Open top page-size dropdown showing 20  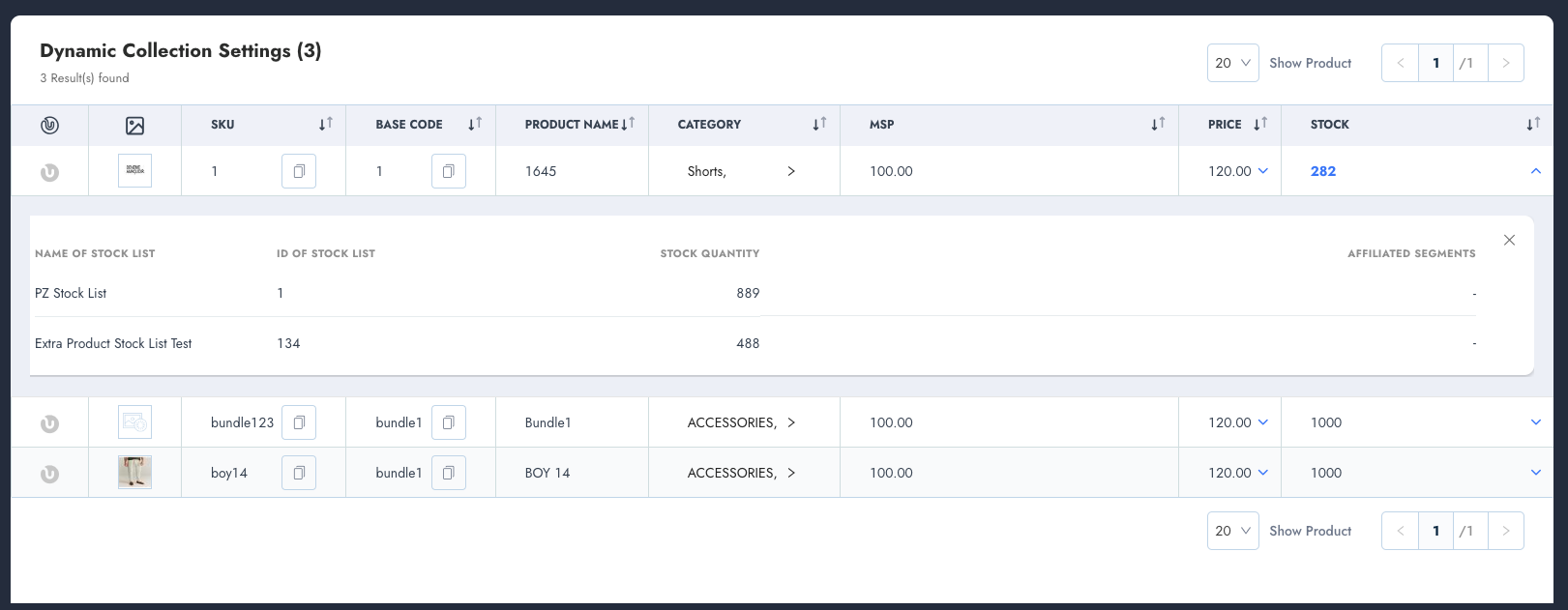coord(1232,63)
